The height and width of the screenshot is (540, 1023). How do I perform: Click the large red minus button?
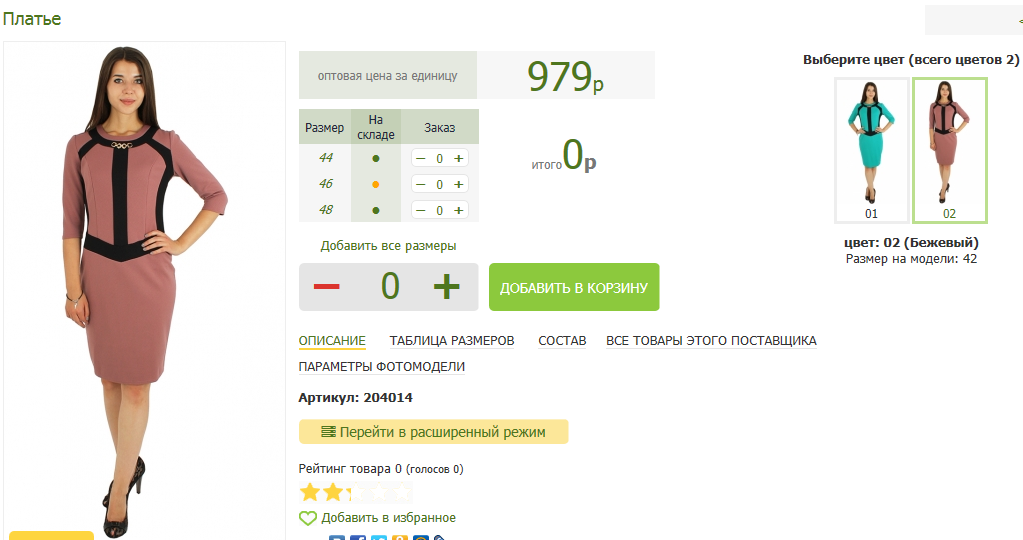(x=326, y=286)
